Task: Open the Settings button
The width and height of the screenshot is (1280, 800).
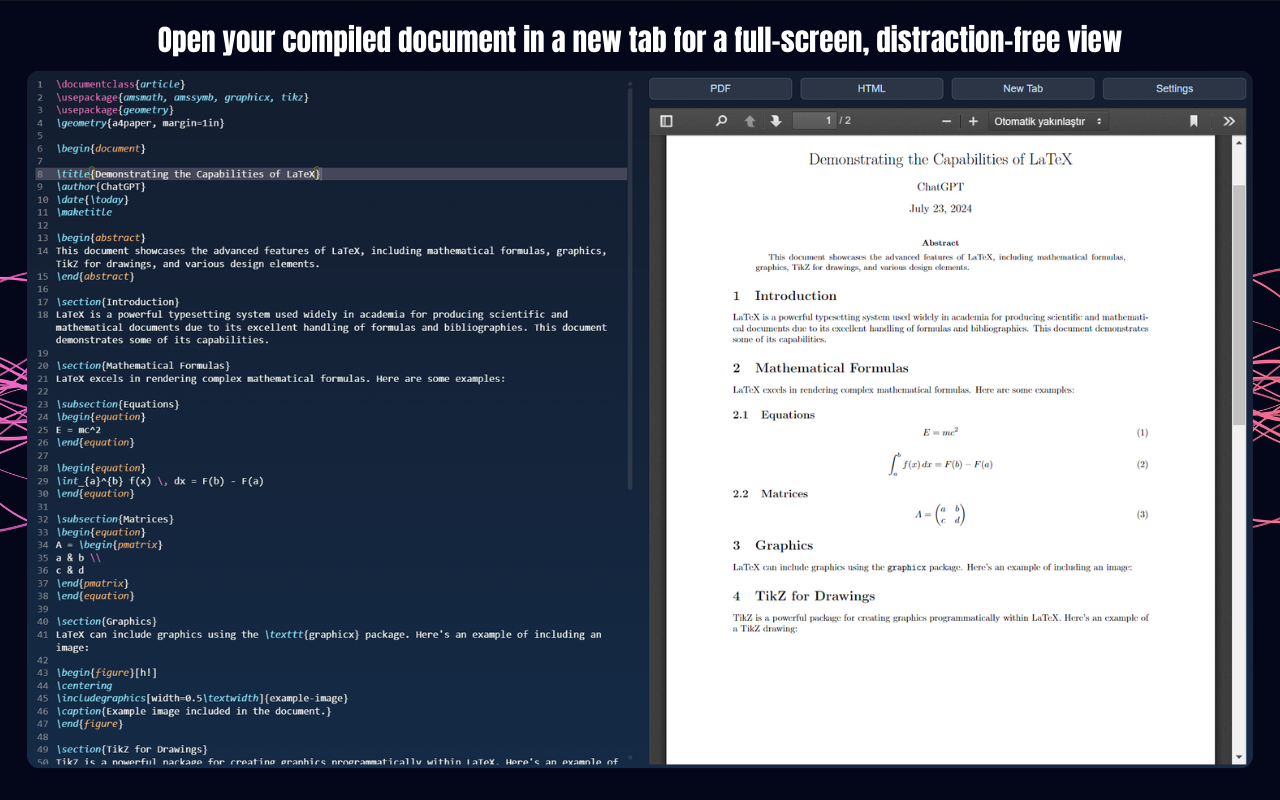Action: [1174, 89]
